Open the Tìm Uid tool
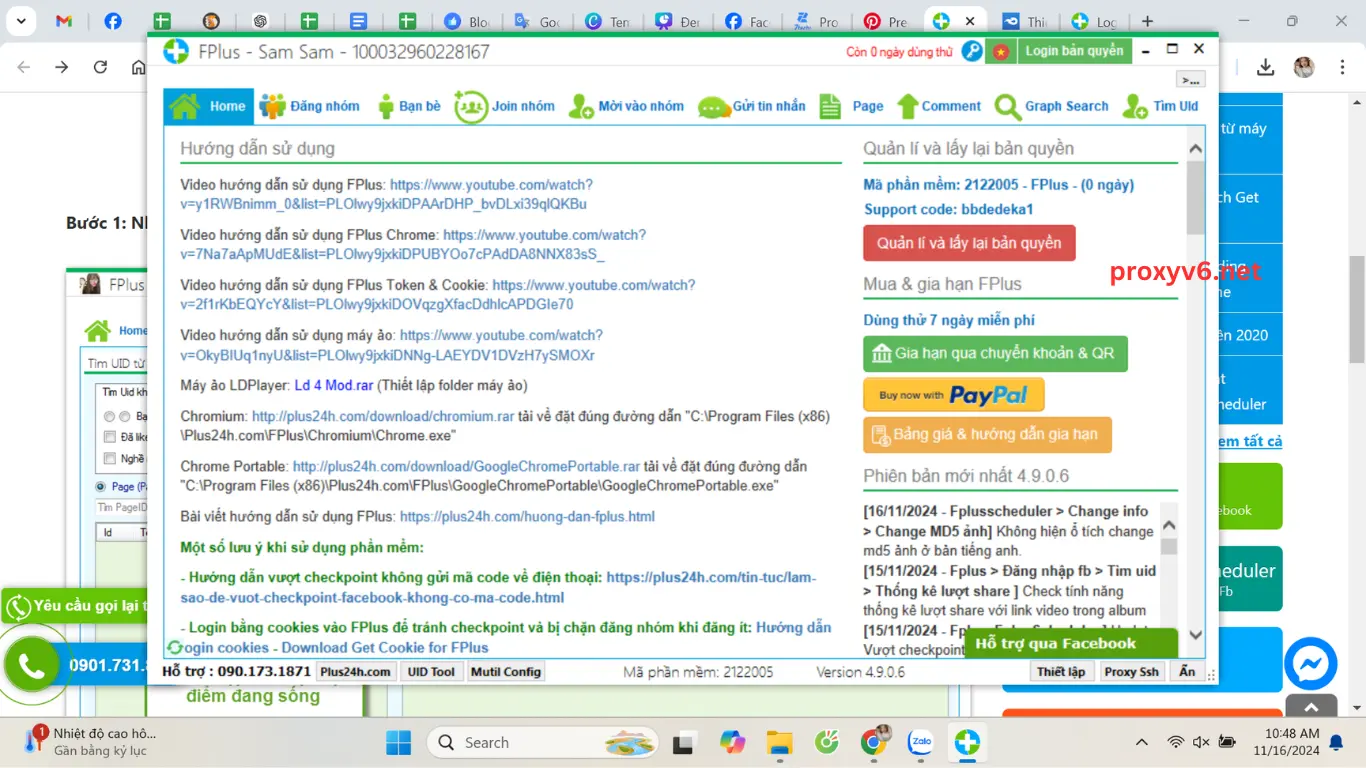1366x768 pixels. pyautogui.click(x=1160, y=106)
